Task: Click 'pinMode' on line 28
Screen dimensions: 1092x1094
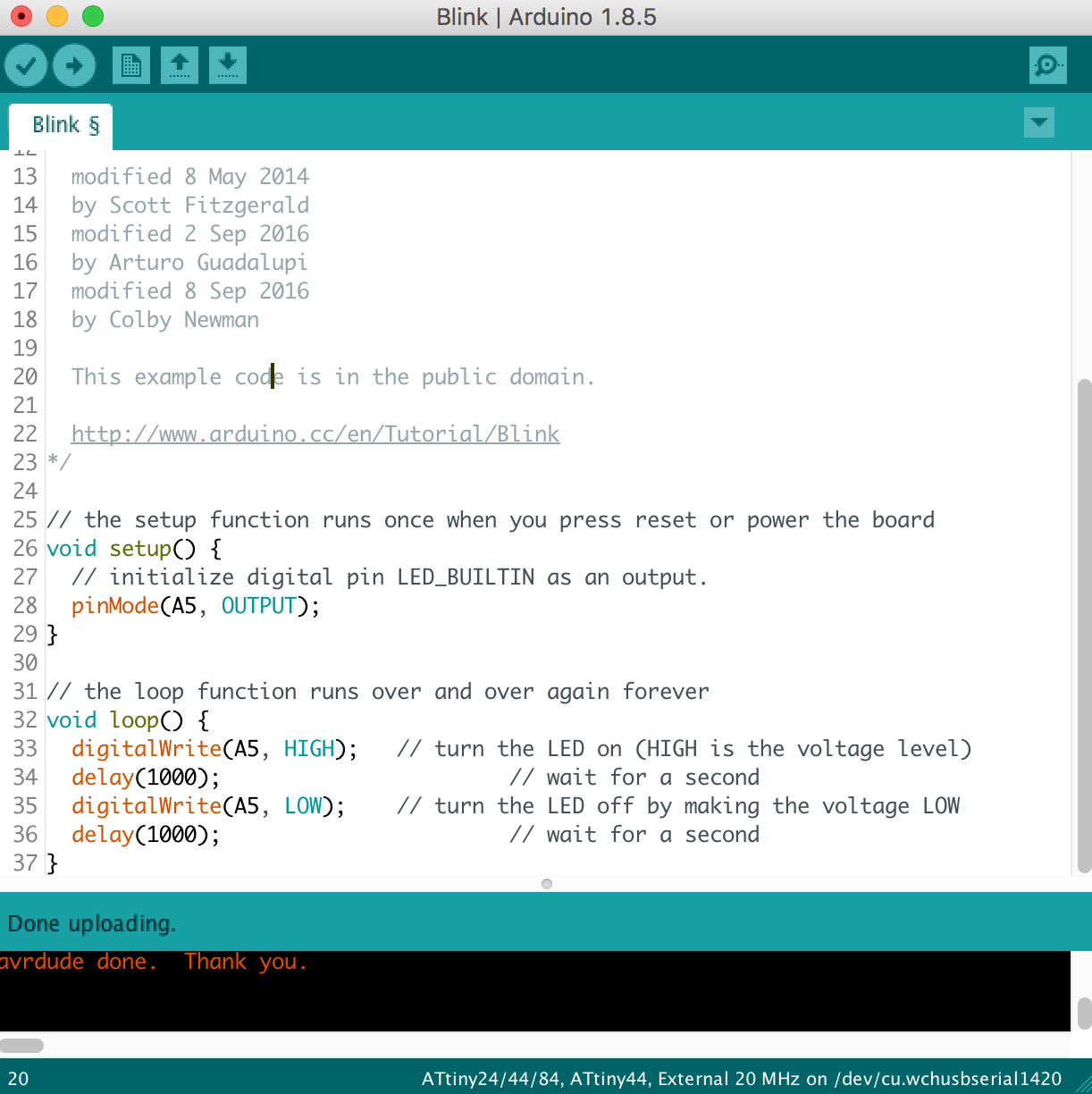Action: click(115, 606)
